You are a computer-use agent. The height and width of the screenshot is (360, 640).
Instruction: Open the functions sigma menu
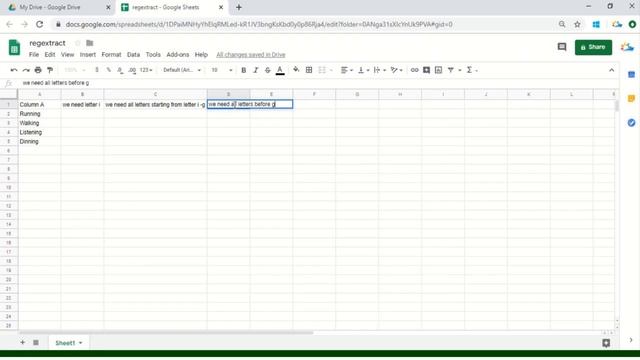click(x=472, y=70)
